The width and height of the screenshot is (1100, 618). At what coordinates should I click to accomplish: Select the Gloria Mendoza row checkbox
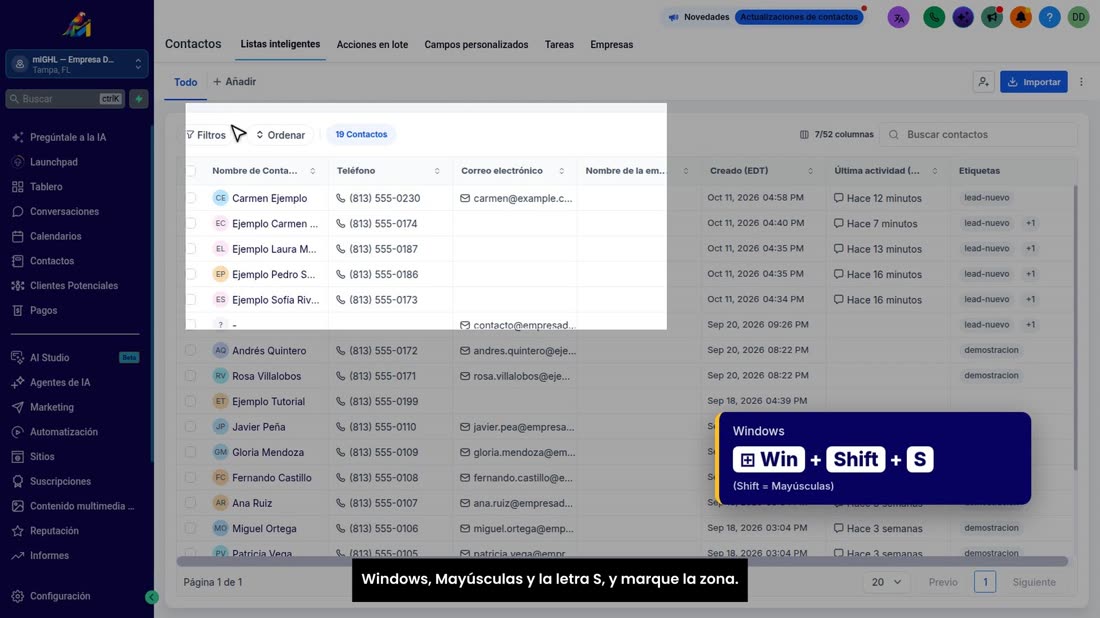[191, 452]
